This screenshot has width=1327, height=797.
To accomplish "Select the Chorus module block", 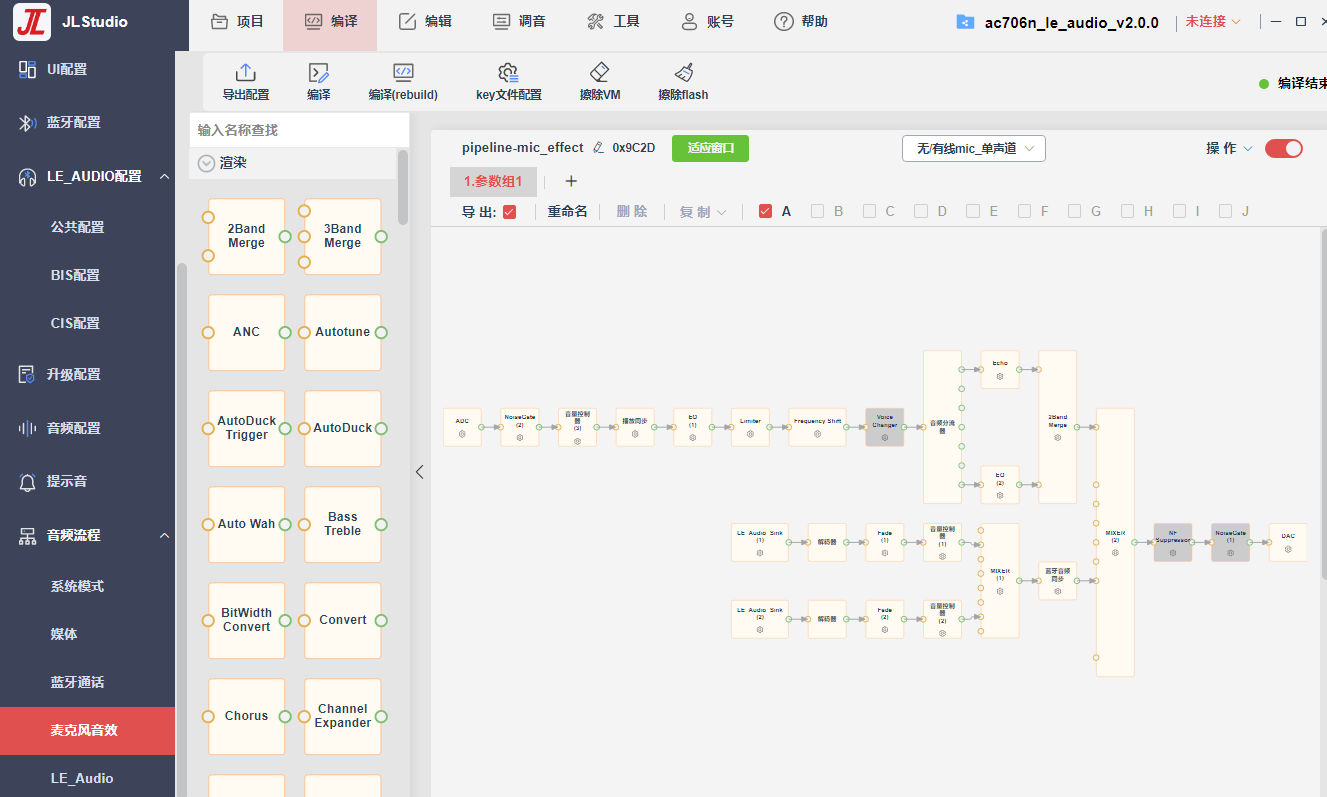I will point(246,716).
